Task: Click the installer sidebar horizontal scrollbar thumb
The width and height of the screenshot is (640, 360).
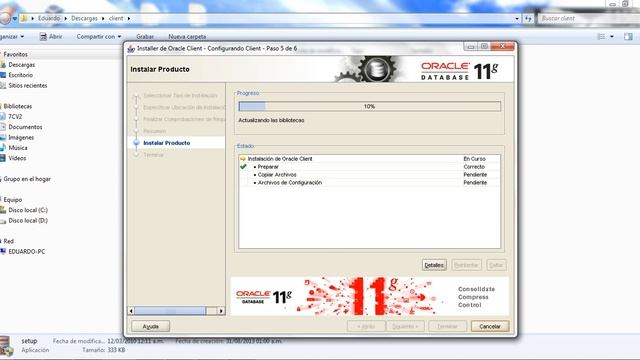Action: (x=170, y=311)
